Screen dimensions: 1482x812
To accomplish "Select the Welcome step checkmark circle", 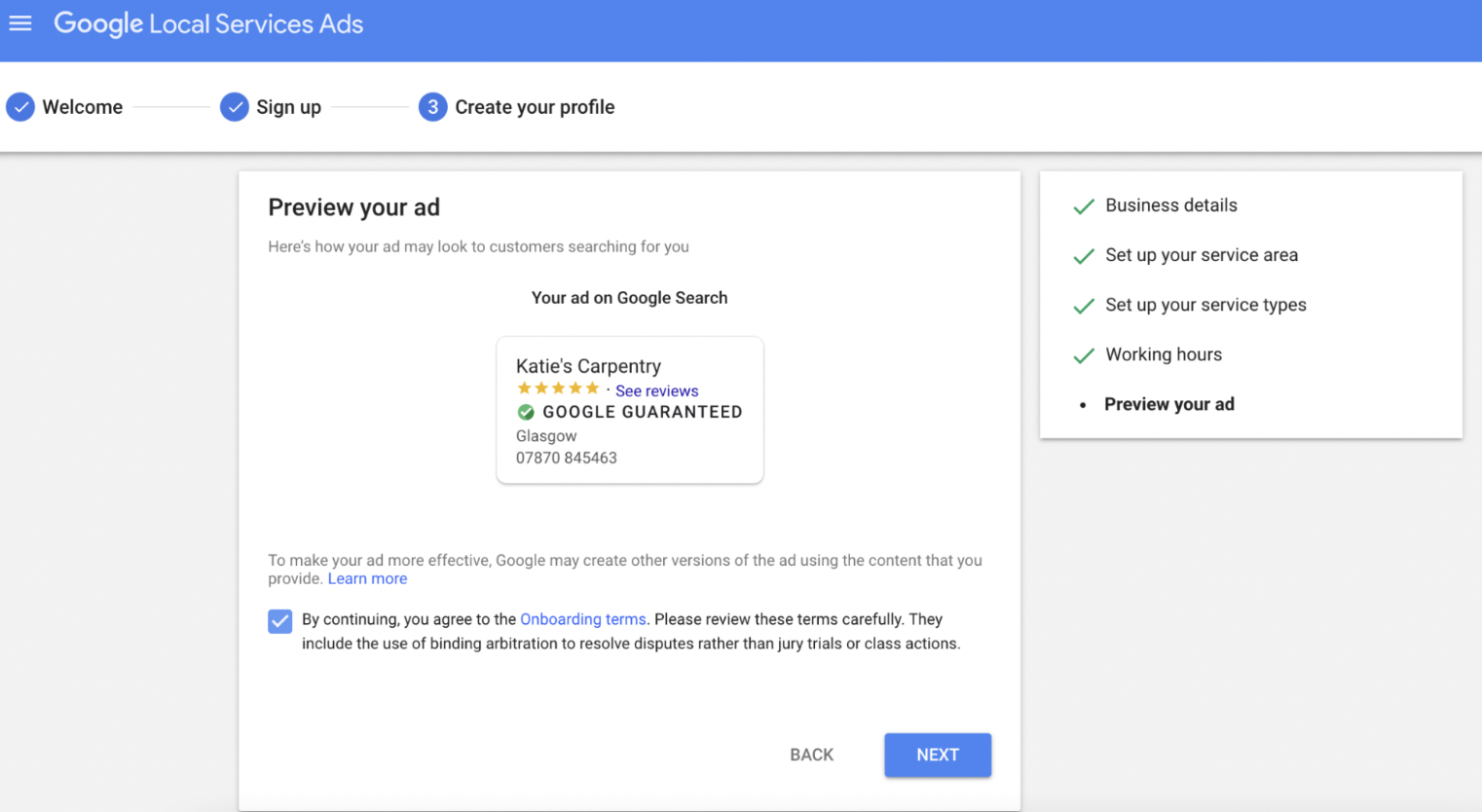I will 20,107.
